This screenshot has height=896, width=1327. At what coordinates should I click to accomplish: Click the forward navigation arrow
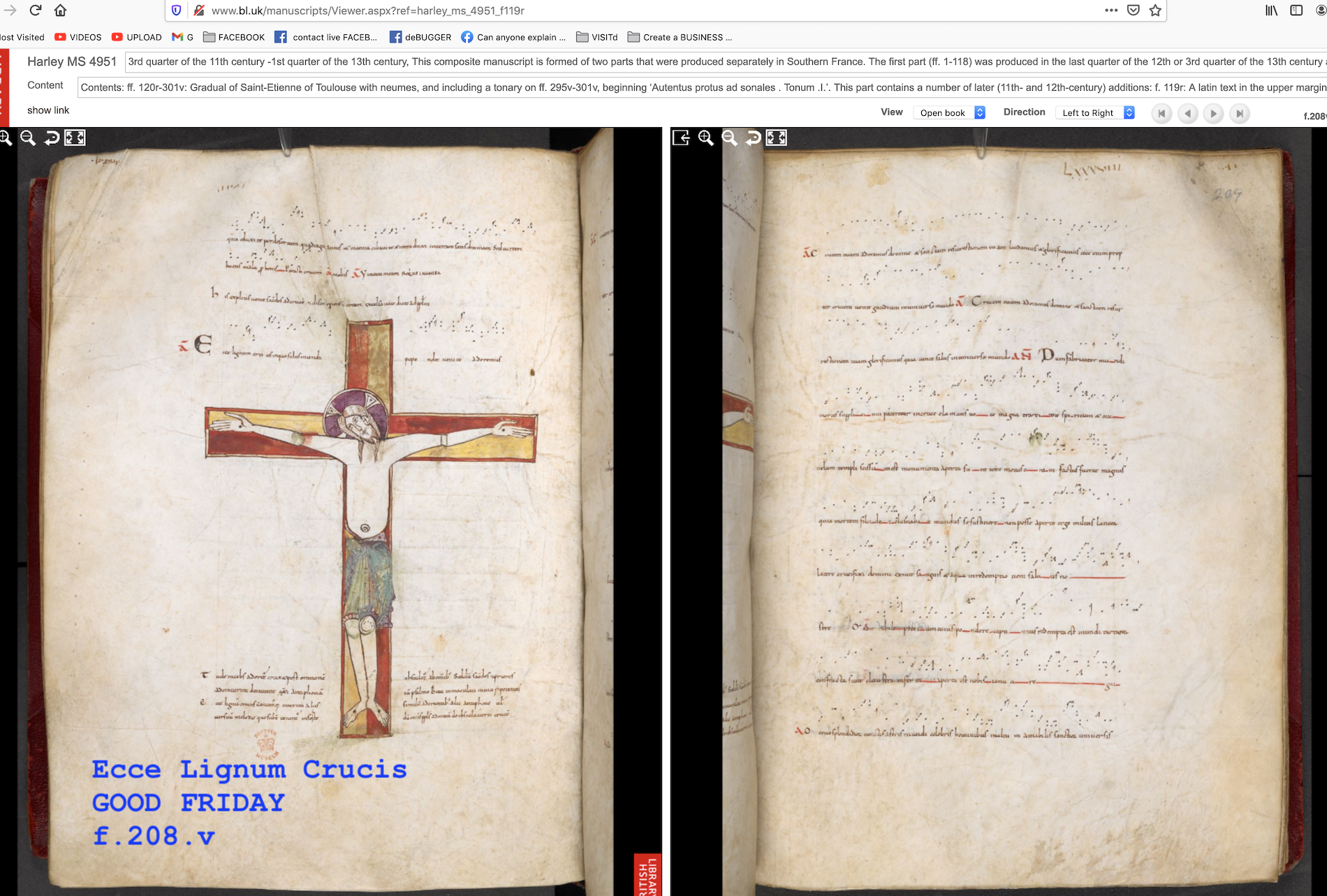click(10, 10)
